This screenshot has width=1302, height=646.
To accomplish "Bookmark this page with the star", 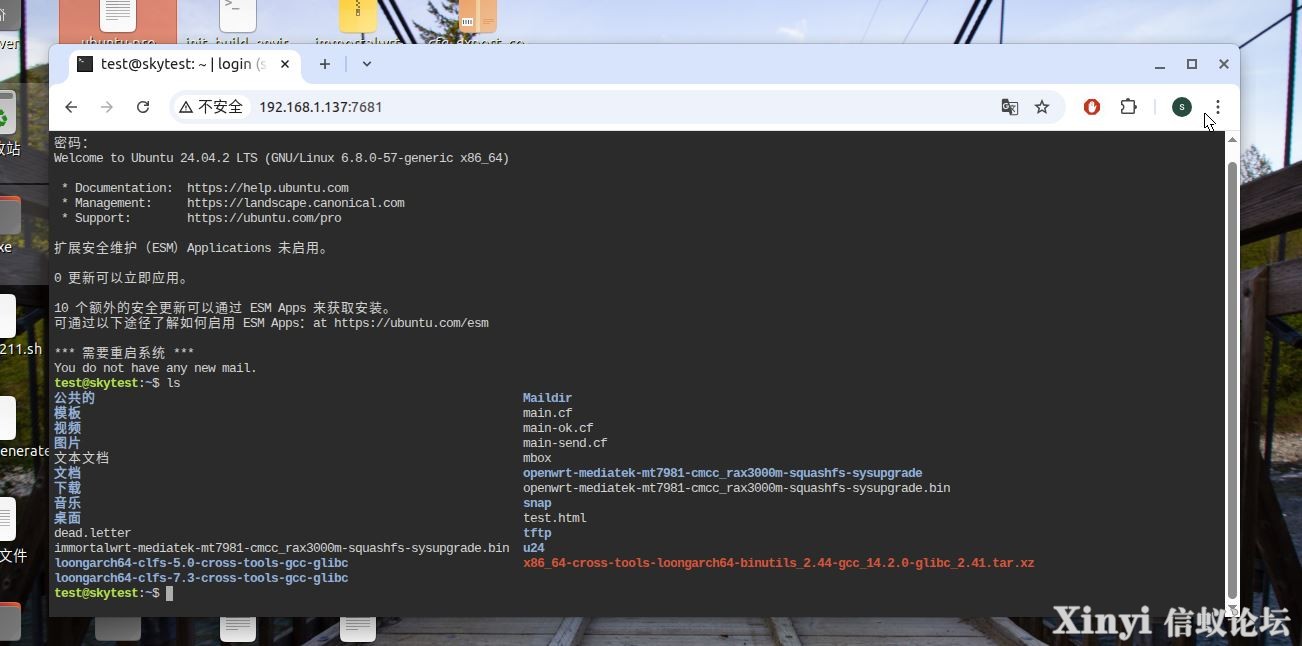I will pyautogui.click(x=1042, y=107).
